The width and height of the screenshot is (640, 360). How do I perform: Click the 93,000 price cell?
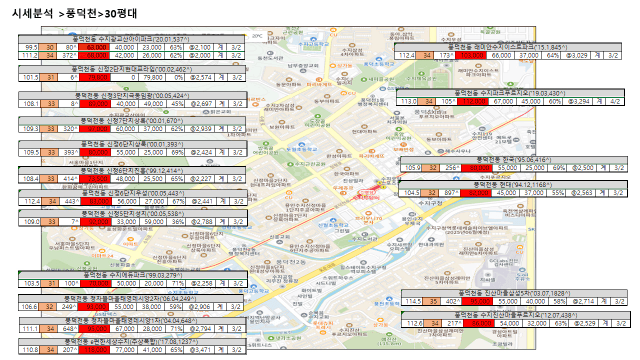tap(94, 307)
